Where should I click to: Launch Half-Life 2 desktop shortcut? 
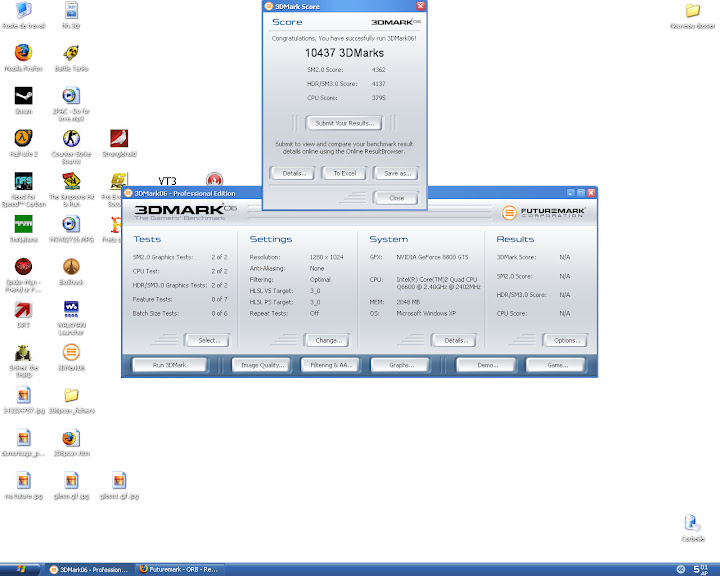click(23, 143)
